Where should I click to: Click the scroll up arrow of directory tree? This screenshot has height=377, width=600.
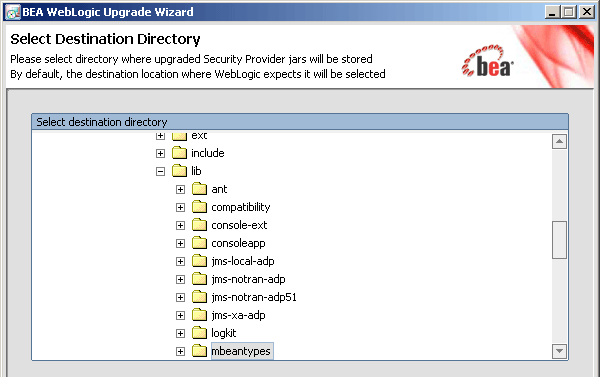[x=559, y=142]
